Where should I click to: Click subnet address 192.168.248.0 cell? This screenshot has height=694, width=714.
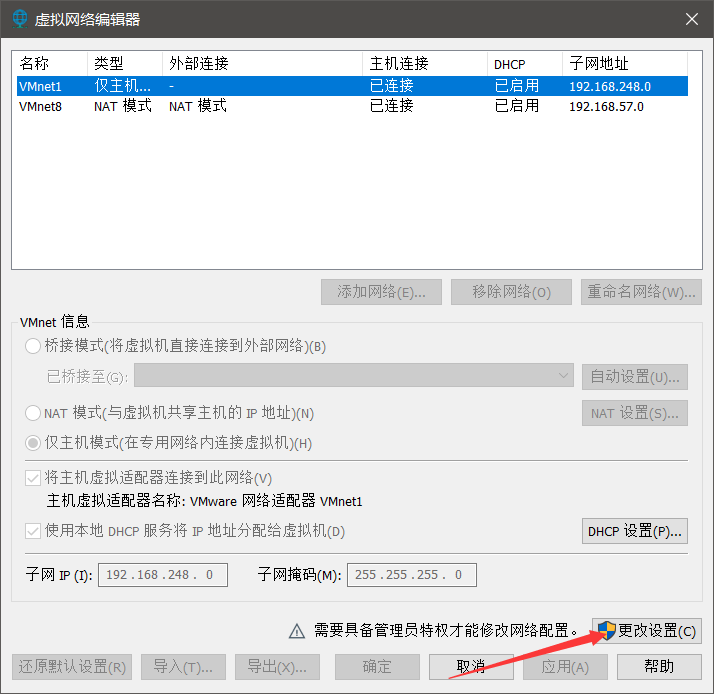point(610,87)
